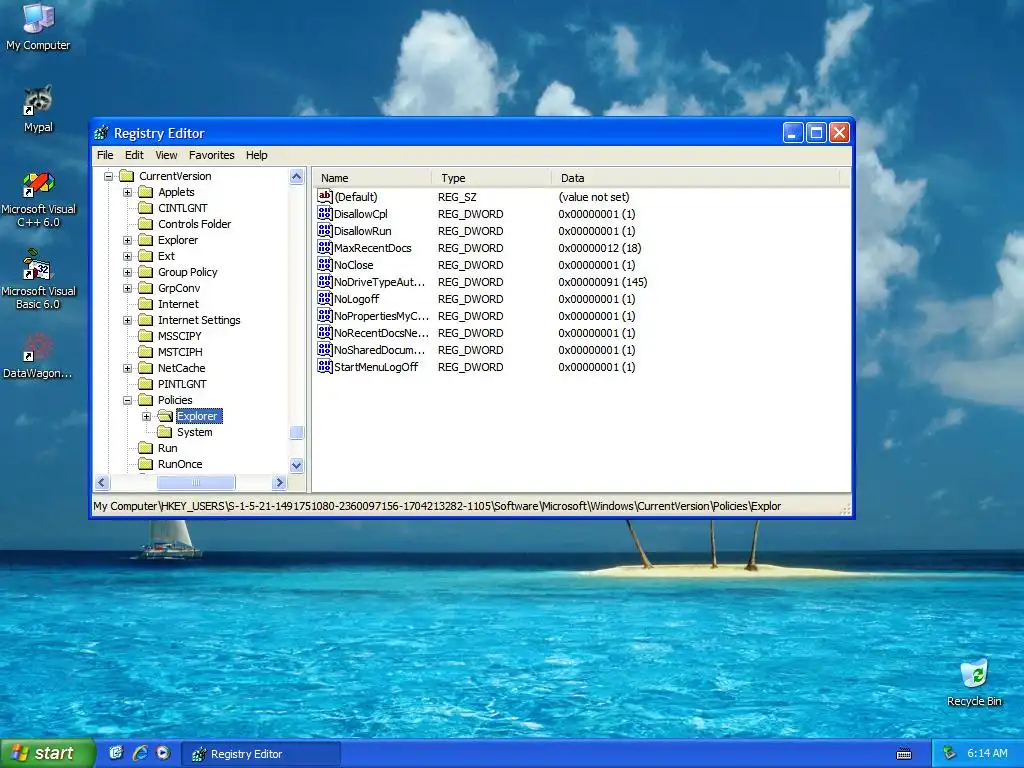Click the Controls Folder key folder icon
The width and height of the screenshot is (1024, 768).
pos(146,224)
